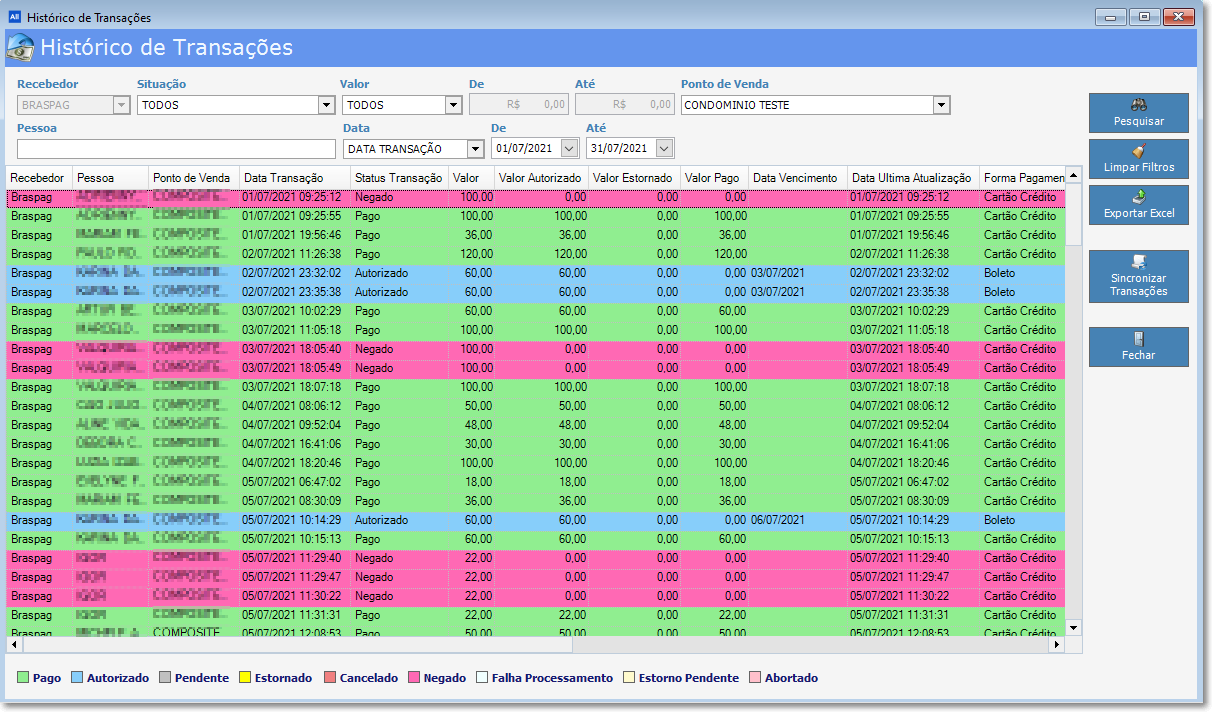
Task: Expand the Valor filter combo box
Action: [x=453, y=105]
